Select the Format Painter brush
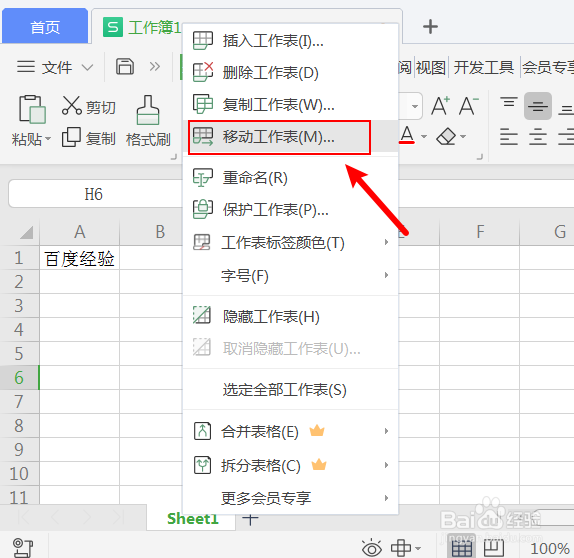 (148, 110)
